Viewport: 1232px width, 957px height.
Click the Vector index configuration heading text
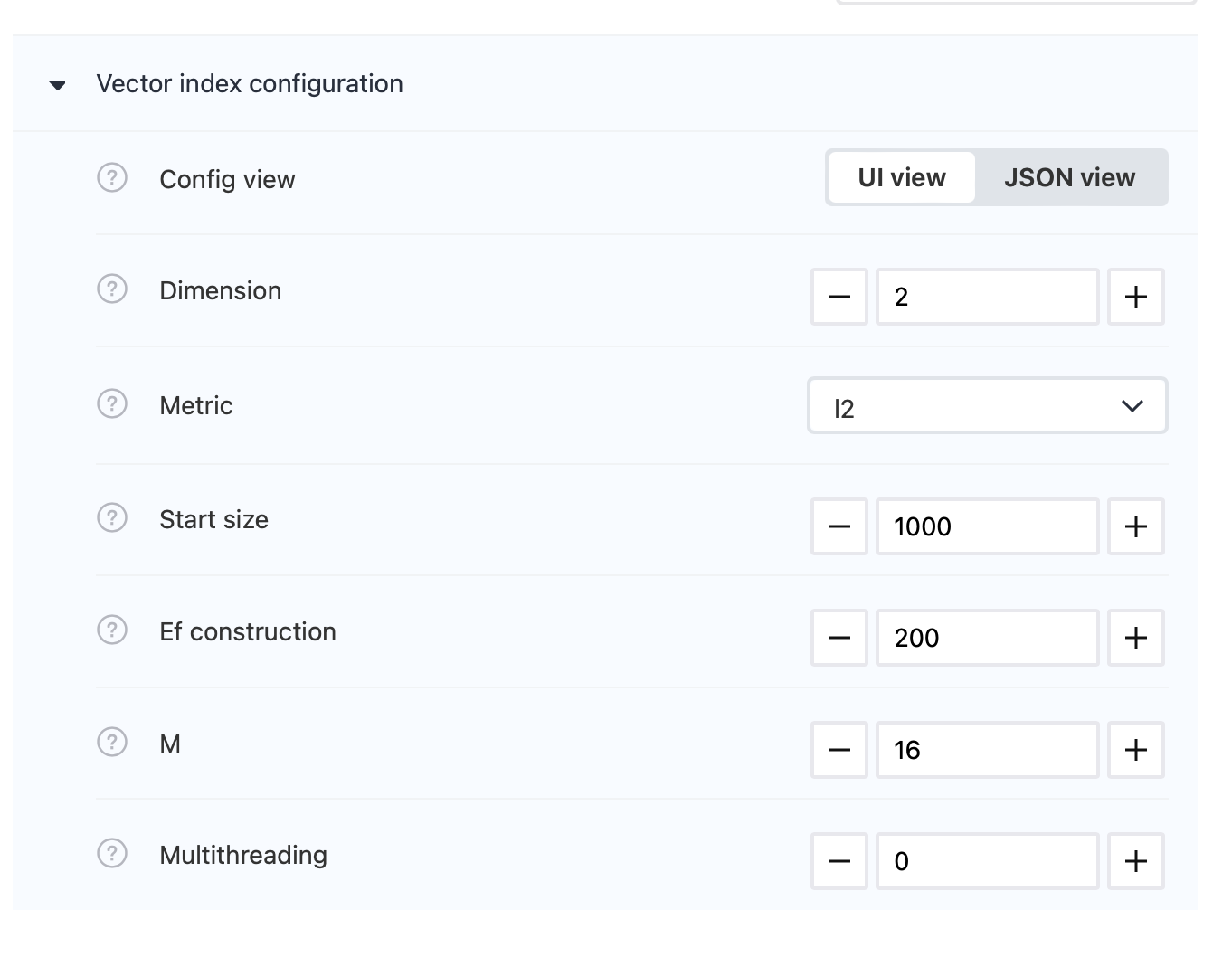coord(250,84)
